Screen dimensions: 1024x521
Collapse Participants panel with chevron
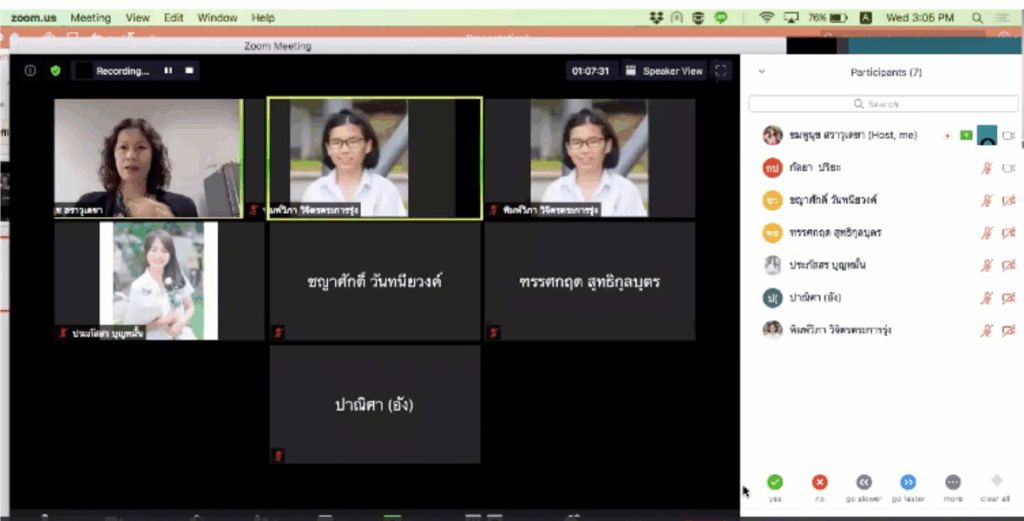[762, 72]
